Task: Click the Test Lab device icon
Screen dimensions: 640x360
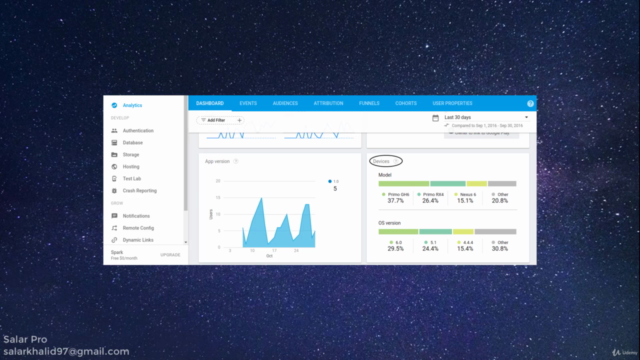Action: coord(114,179)
